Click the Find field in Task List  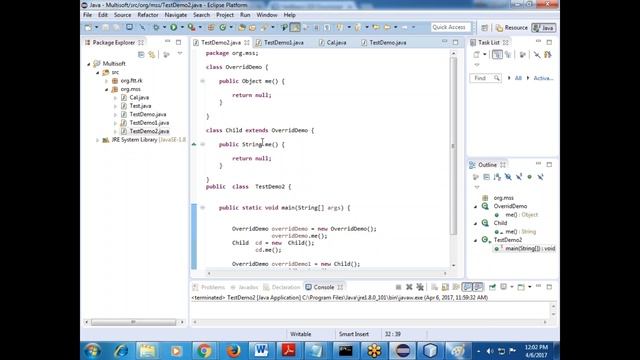click(485, 78)
